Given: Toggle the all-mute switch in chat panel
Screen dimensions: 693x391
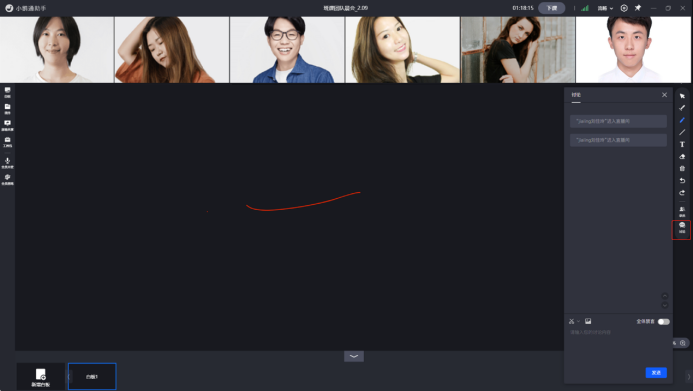Looking at the screenshot, I should pyautogui.click(x=663, y=322).
